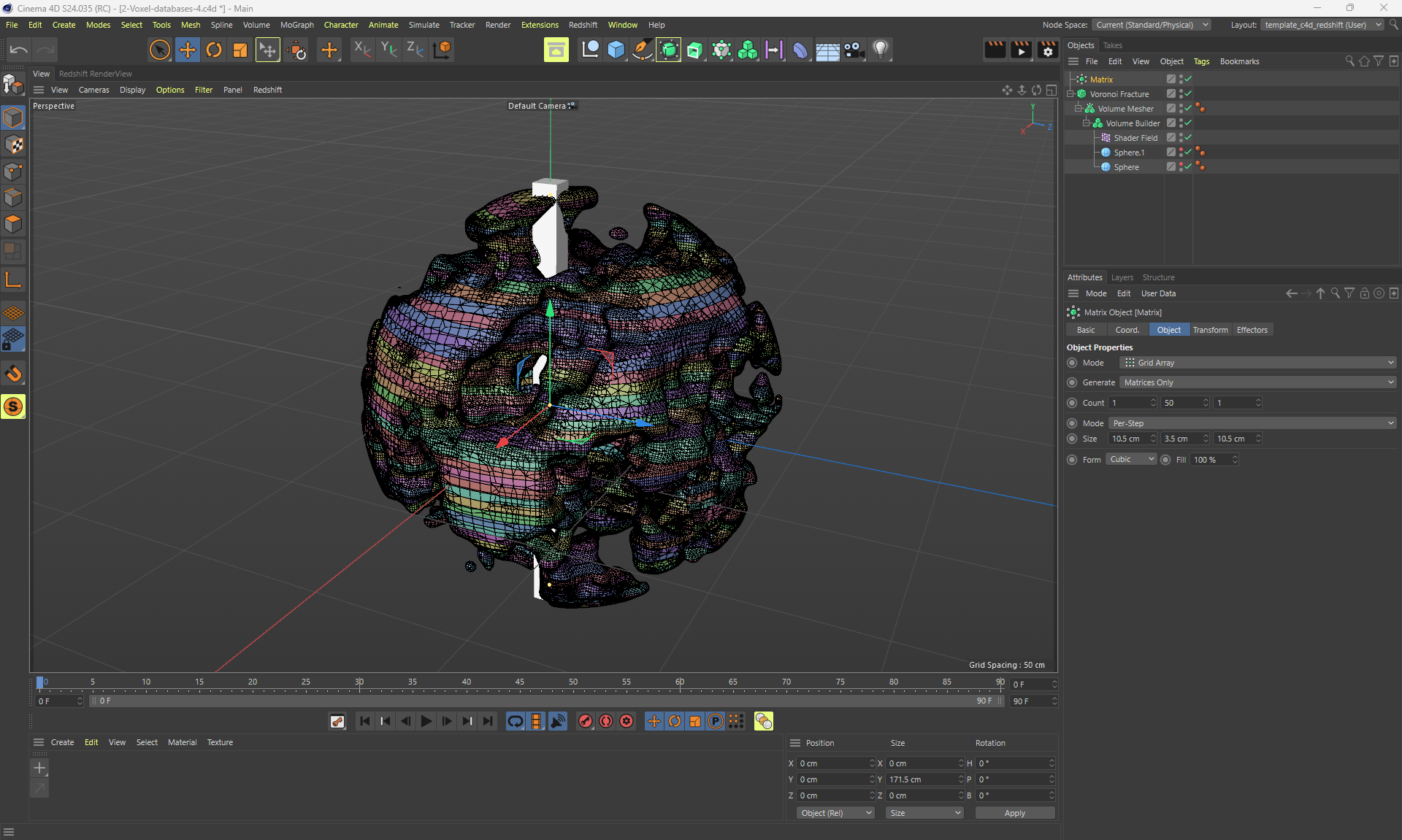Open the Generate Matrices Only dropdown

(x=1257, y=382)
